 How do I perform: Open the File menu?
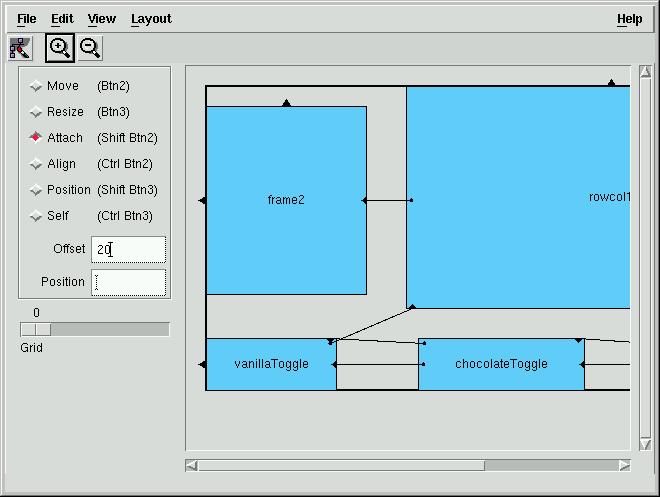point(27,19)
